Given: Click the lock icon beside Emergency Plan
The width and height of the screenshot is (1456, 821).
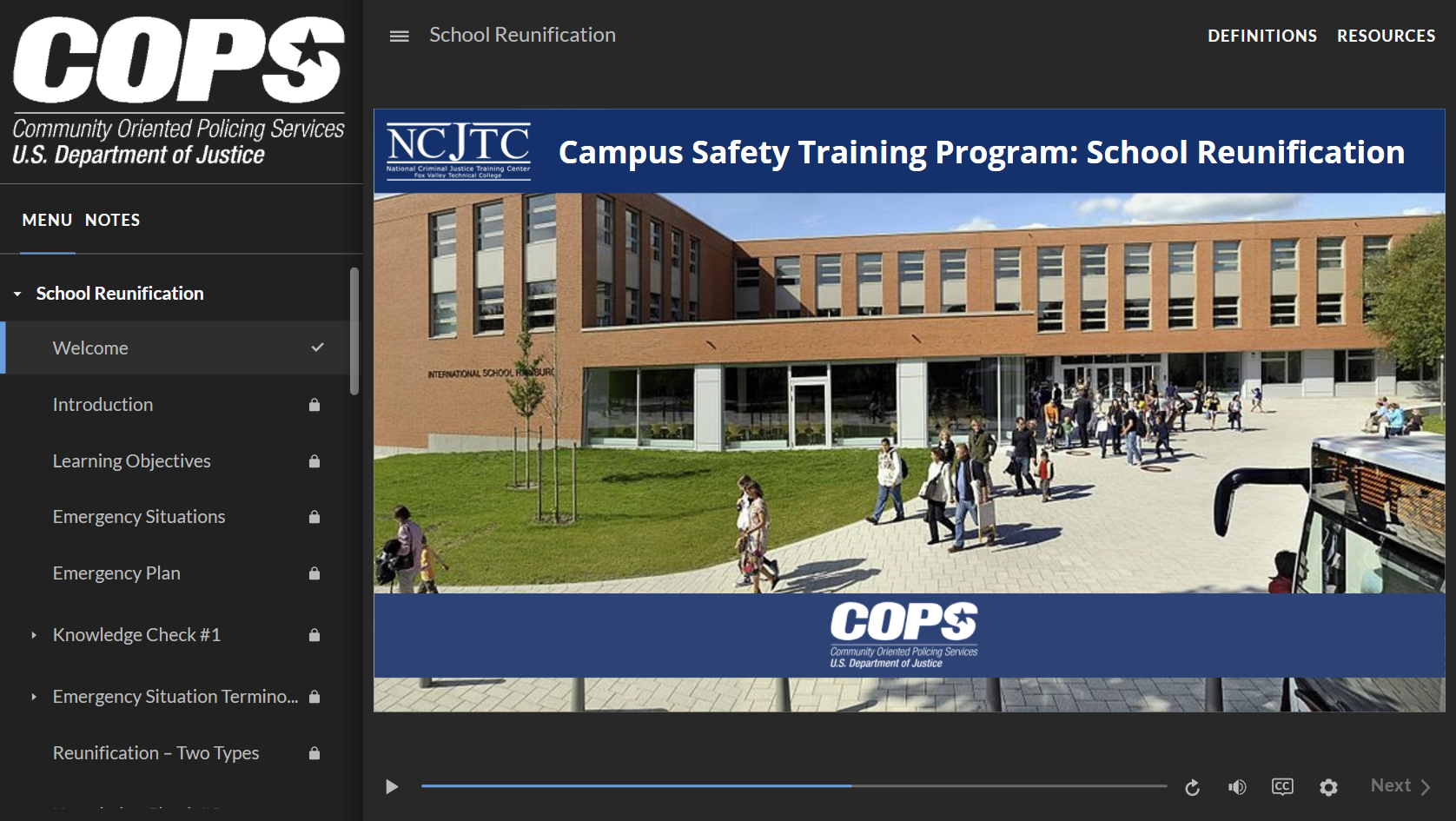Looking at the screenshot, I should click(x=314, y=573).
